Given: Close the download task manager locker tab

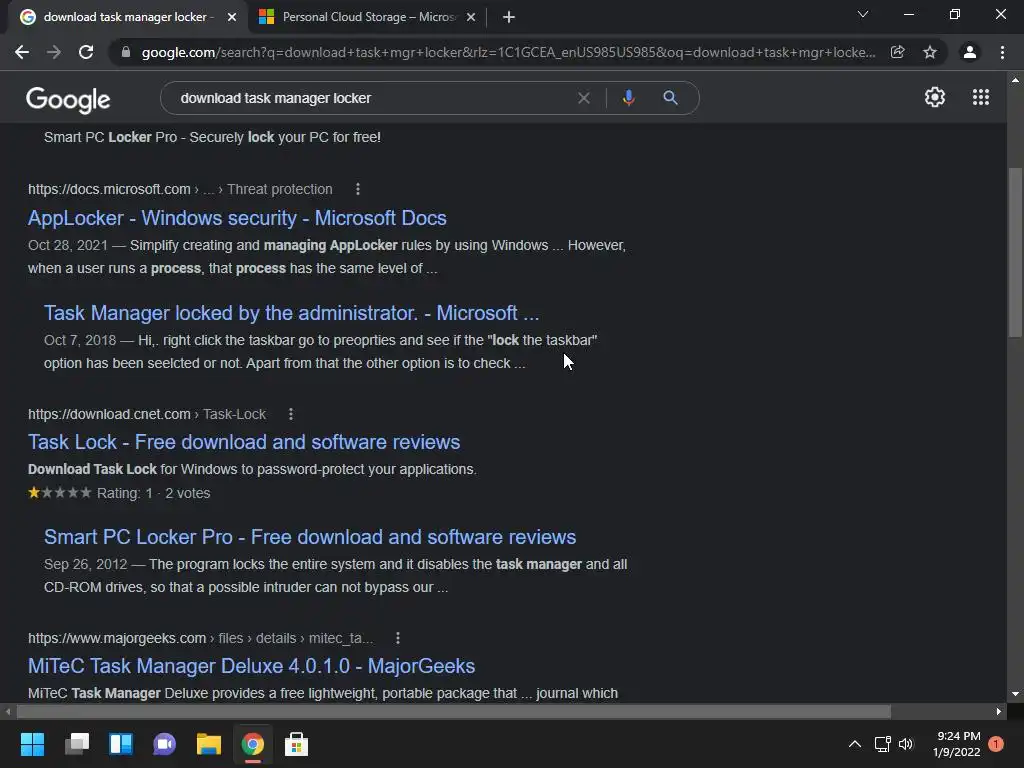Looking at the screenshot, I should [x=232, y=17].
